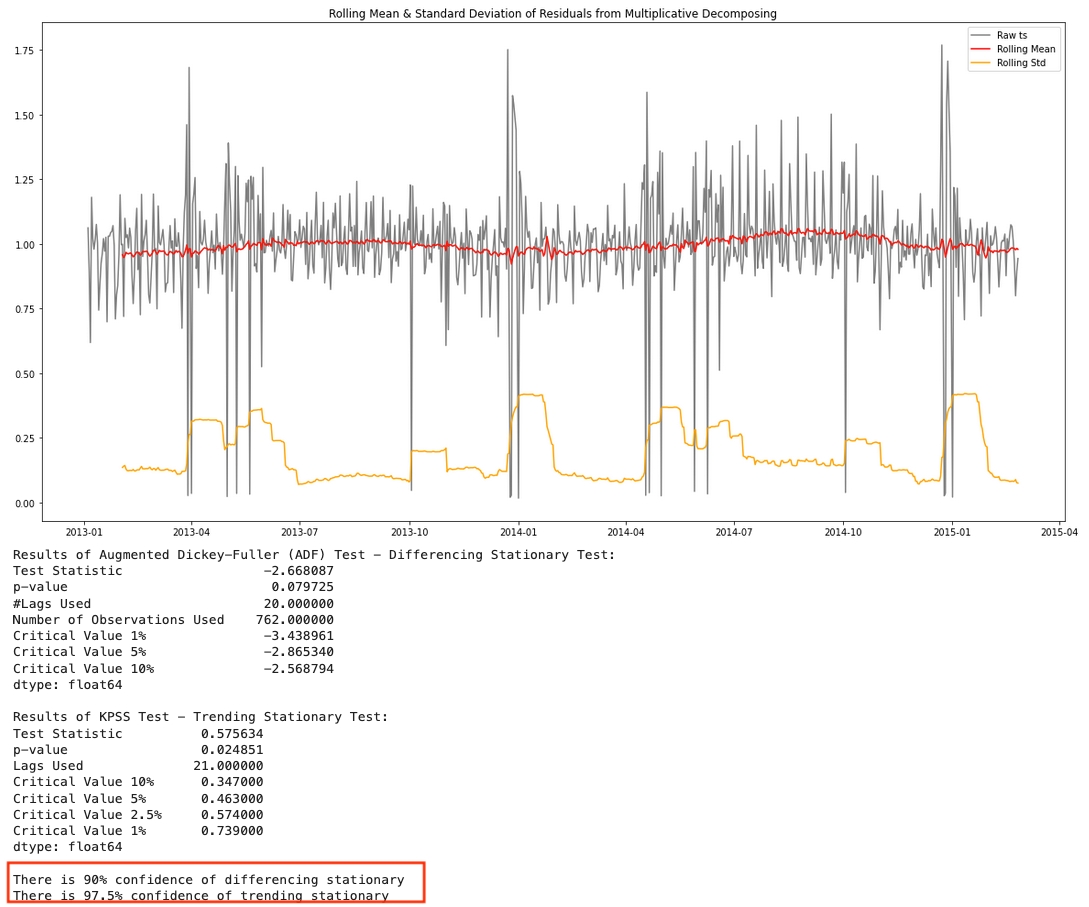Click the KPSS Test results heading
Image resolution: width=1089 pixels, height=907 pixels.
coord(200,717)
